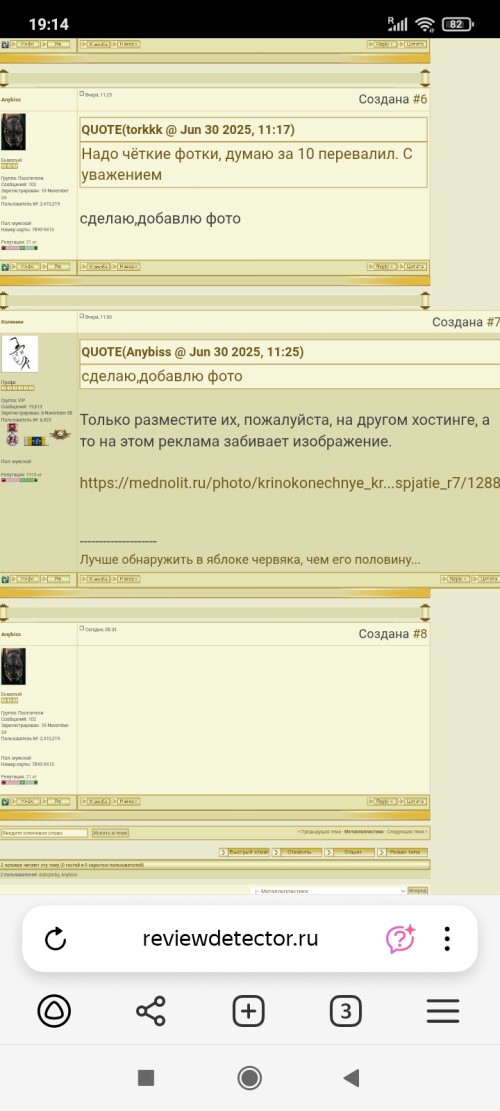Go to Следующая тема link
The height and width of the screenshot is (1111, 500).
407,831
